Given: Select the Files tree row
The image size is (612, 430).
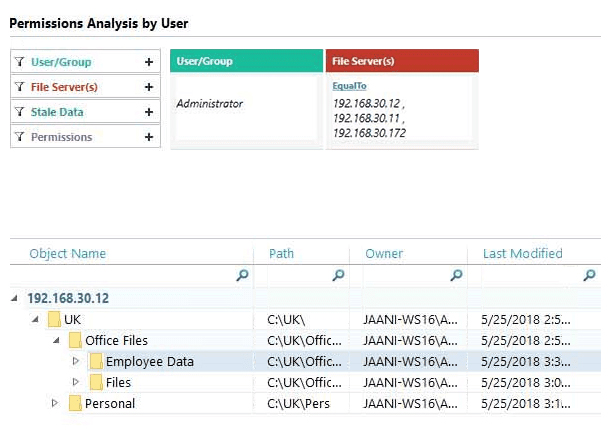Looking at the screenshot, I should [305, 383].
